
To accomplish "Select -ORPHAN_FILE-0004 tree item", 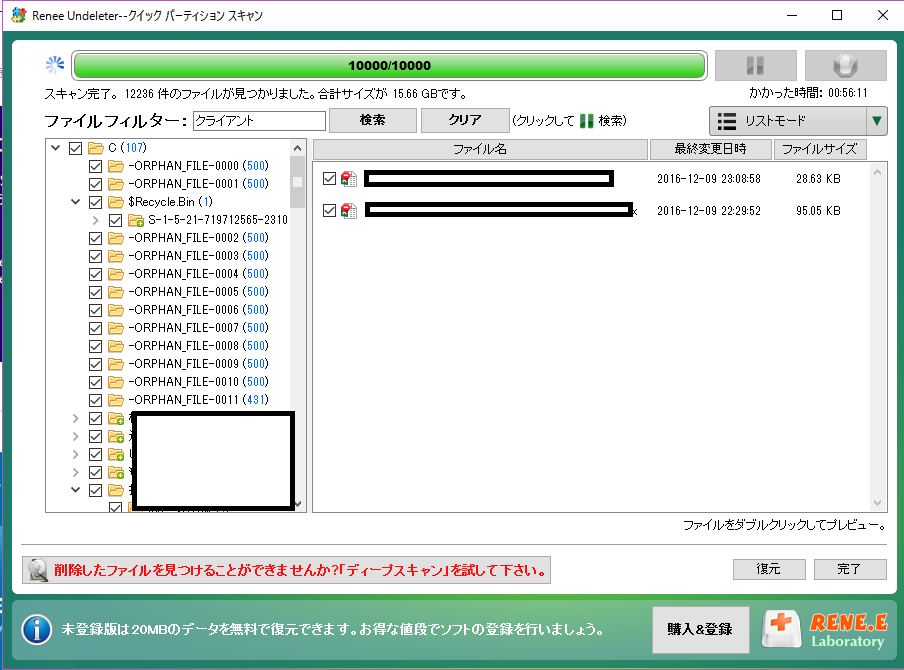I will point(198,273).
